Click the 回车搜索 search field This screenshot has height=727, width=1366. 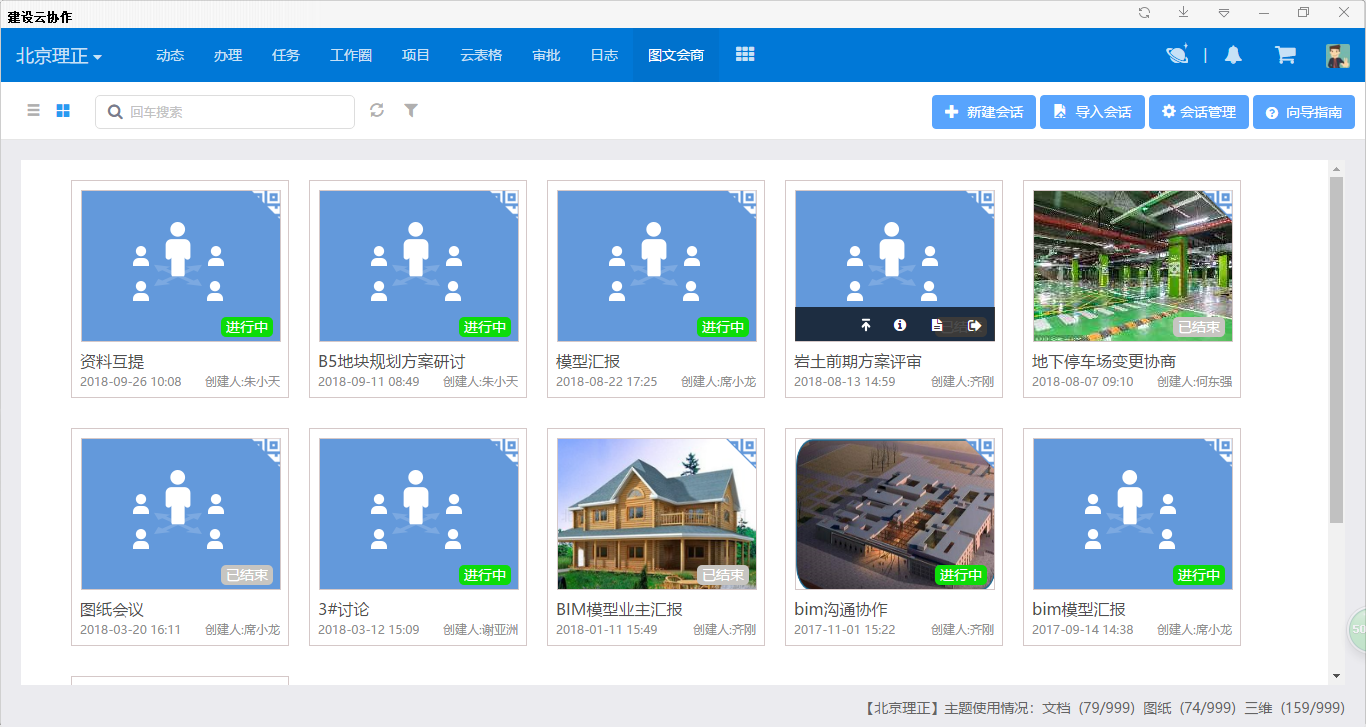[x=225, y=112]
